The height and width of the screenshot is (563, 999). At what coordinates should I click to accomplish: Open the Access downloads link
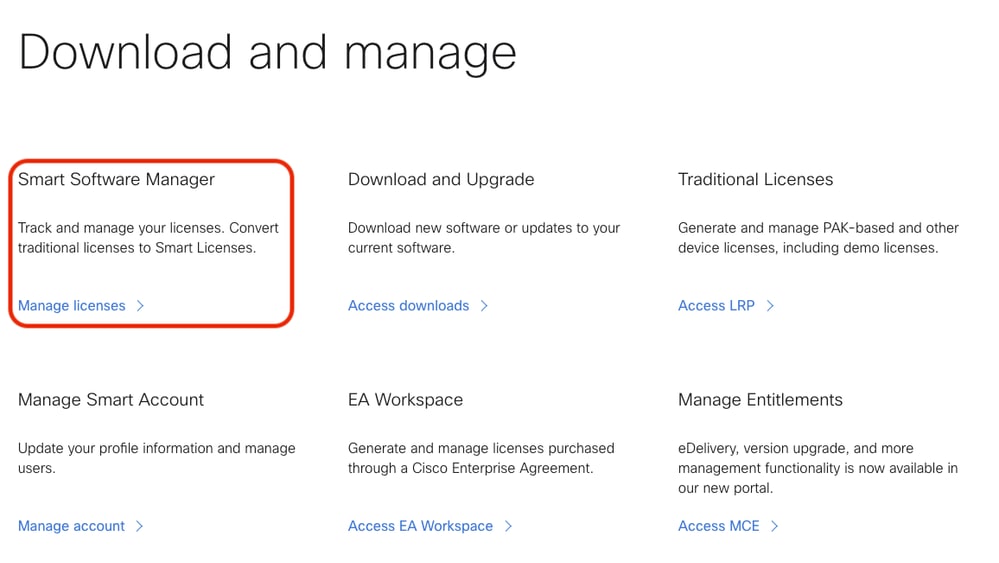click(408, 306)
